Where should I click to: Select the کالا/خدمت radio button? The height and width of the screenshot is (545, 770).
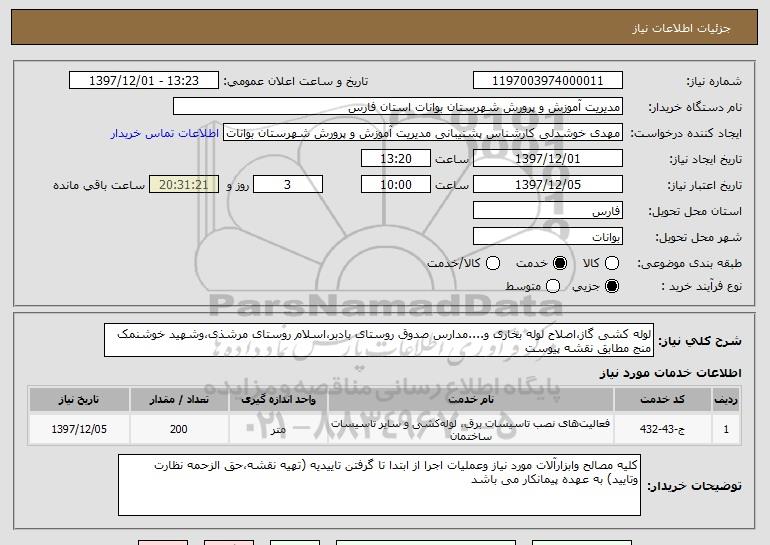[493, 263]
